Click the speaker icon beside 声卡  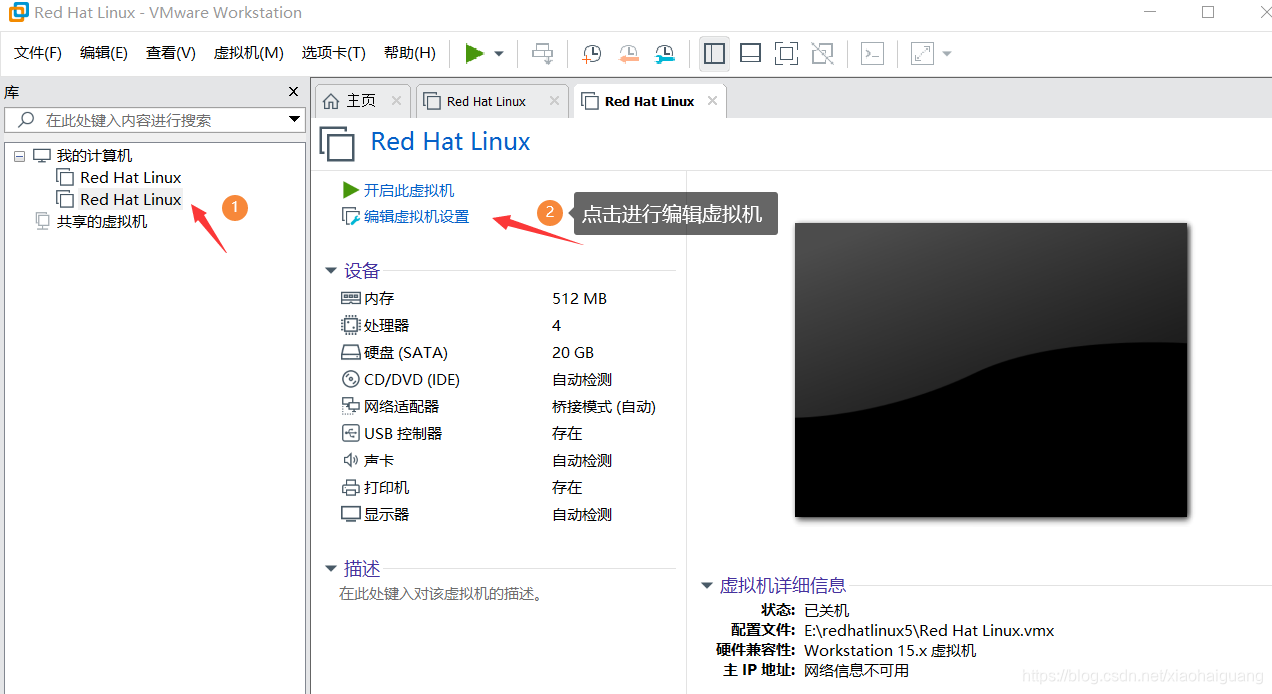(x=350, y=460)
